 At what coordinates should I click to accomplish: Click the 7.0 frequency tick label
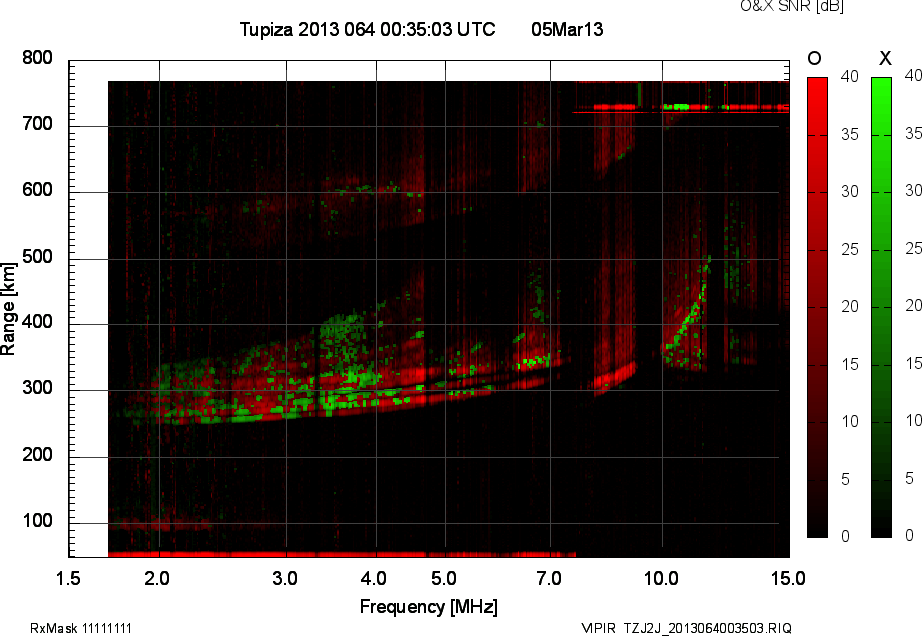click(549, 578)
